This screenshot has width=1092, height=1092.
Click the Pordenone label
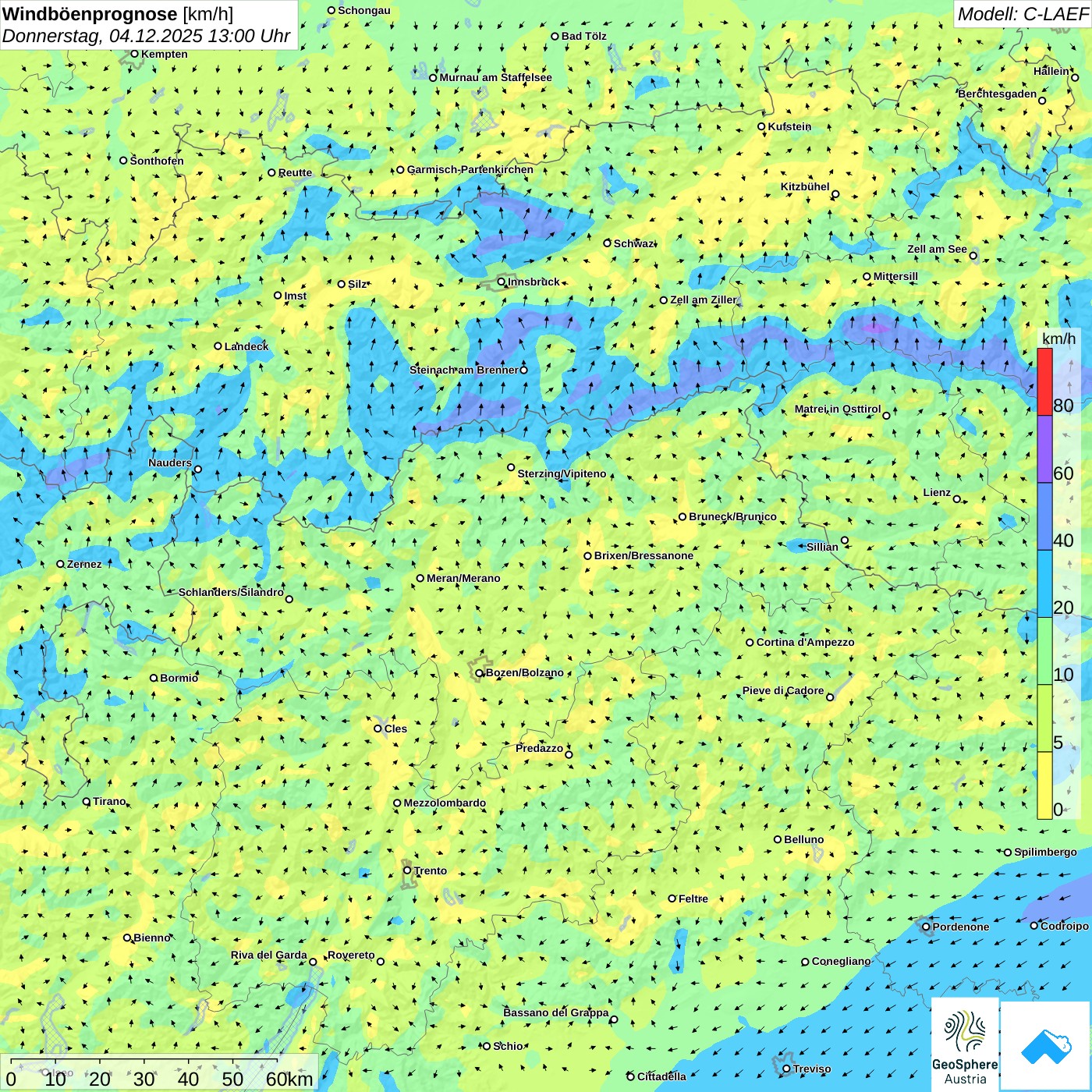click(961, 927)
